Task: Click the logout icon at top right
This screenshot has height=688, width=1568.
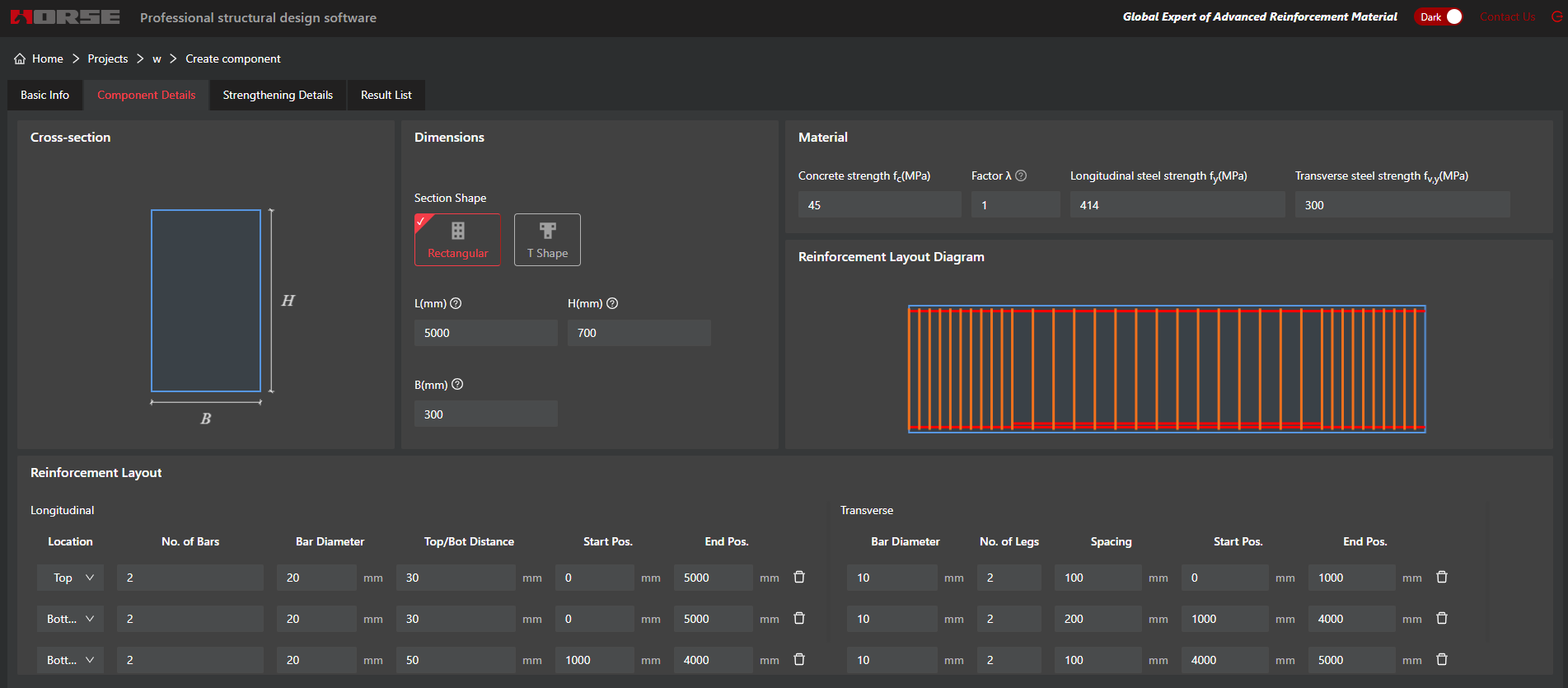Action: point(1556,16)
